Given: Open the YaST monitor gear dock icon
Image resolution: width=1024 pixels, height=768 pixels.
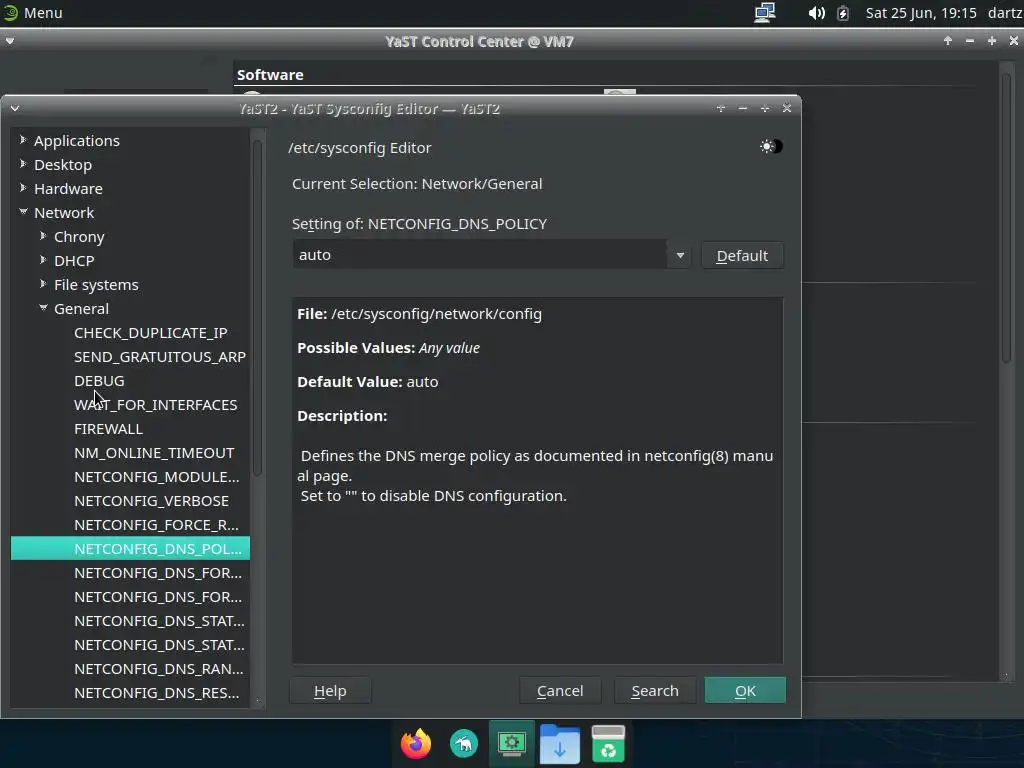Looking at the screenshot, I should point(511,744).
